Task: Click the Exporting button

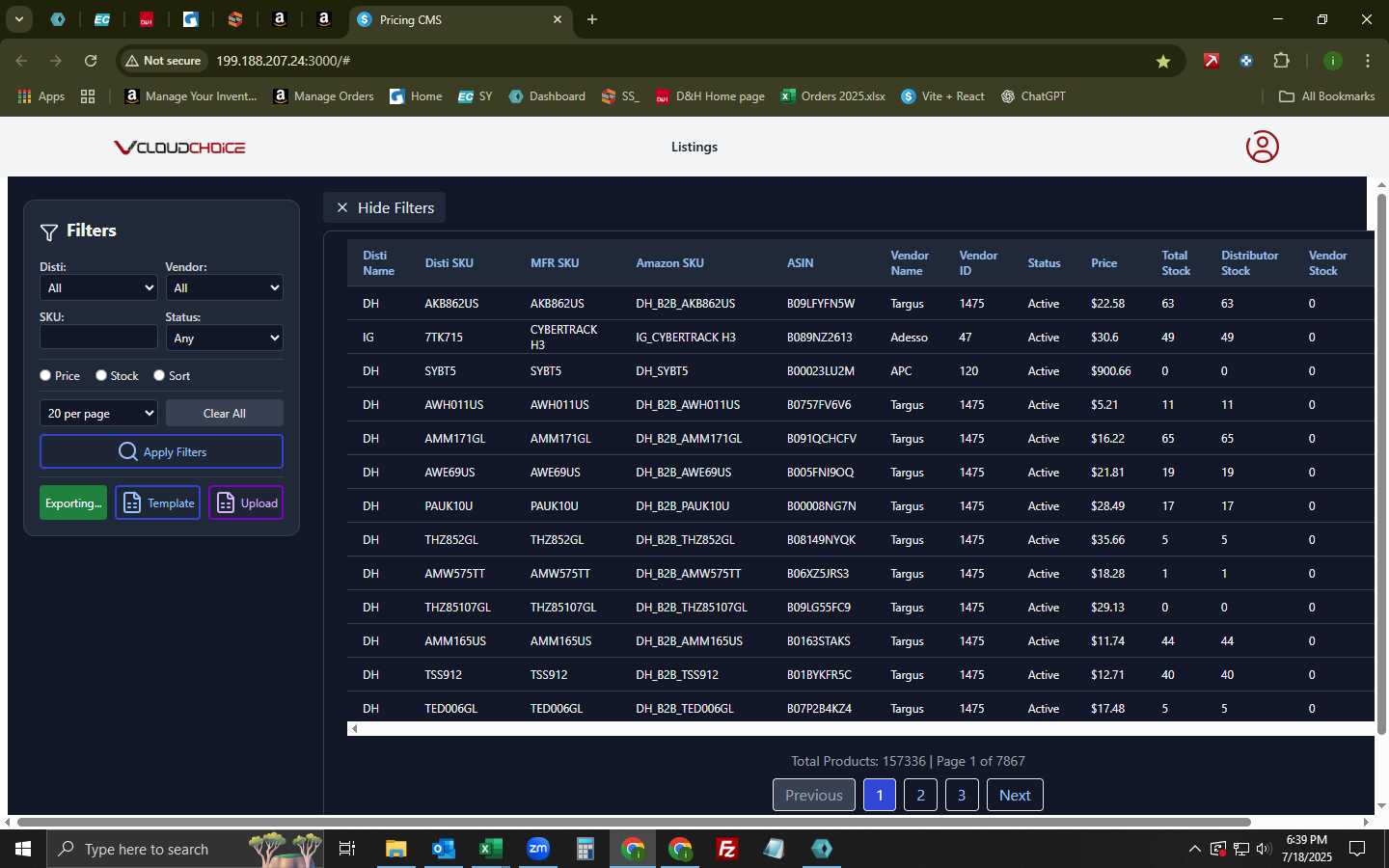Action: [73, 502]
